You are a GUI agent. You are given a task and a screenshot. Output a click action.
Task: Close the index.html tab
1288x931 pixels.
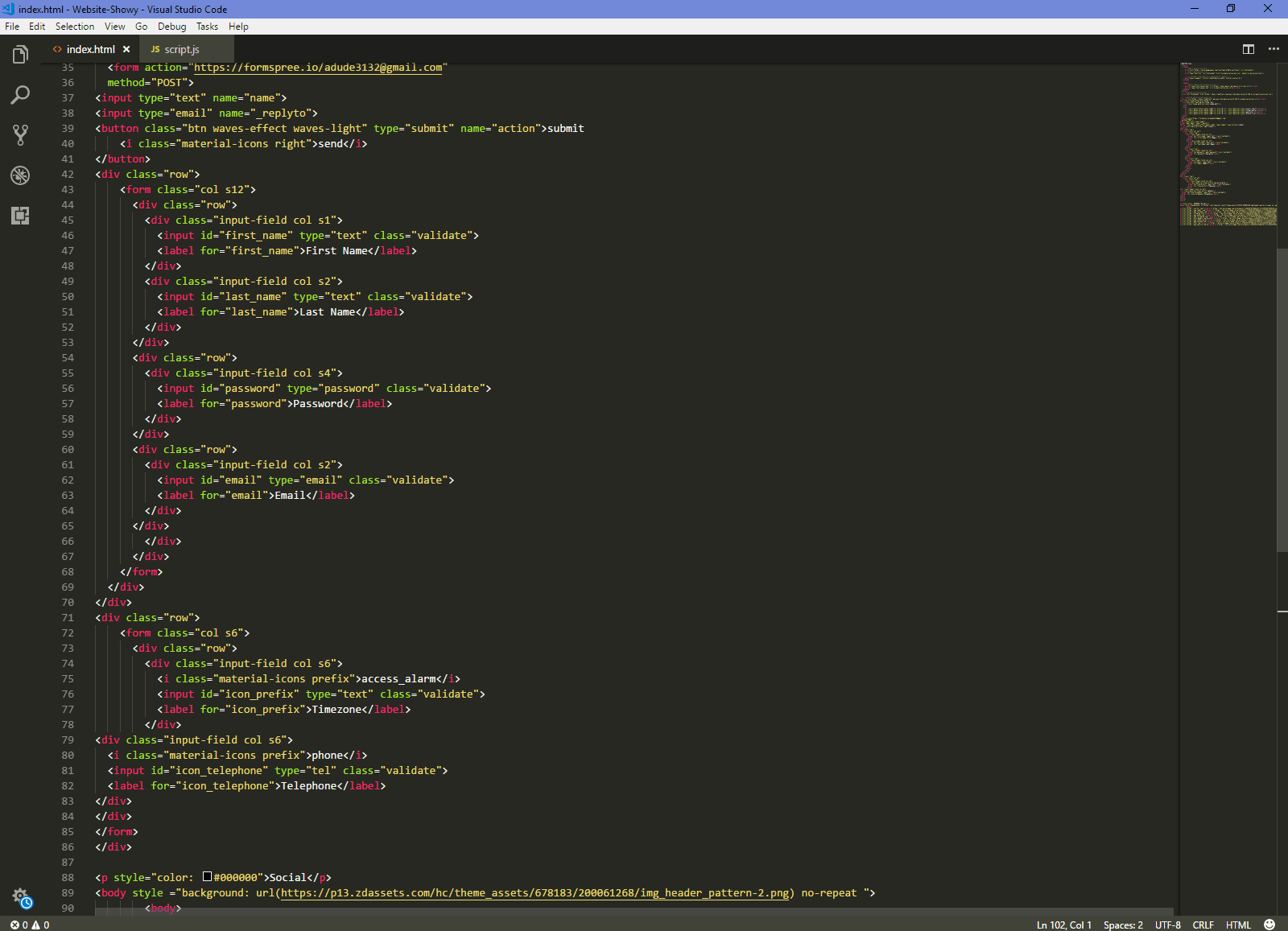click(126, 49)
